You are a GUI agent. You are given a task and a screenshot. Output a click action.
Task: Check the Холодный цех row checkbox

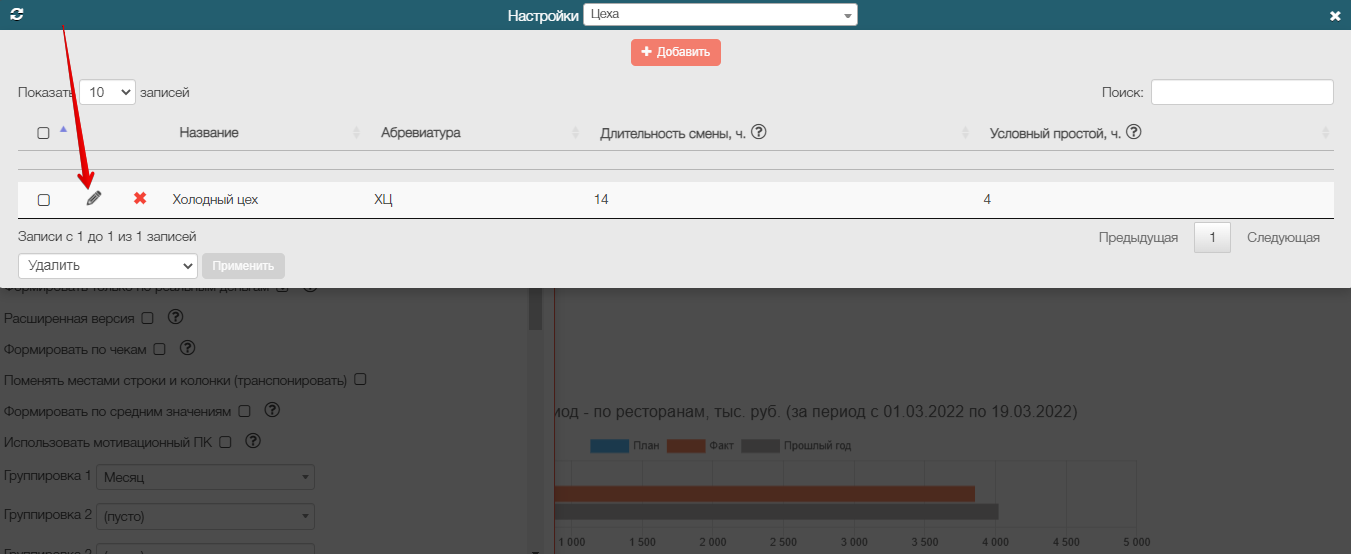click(43, 200)
